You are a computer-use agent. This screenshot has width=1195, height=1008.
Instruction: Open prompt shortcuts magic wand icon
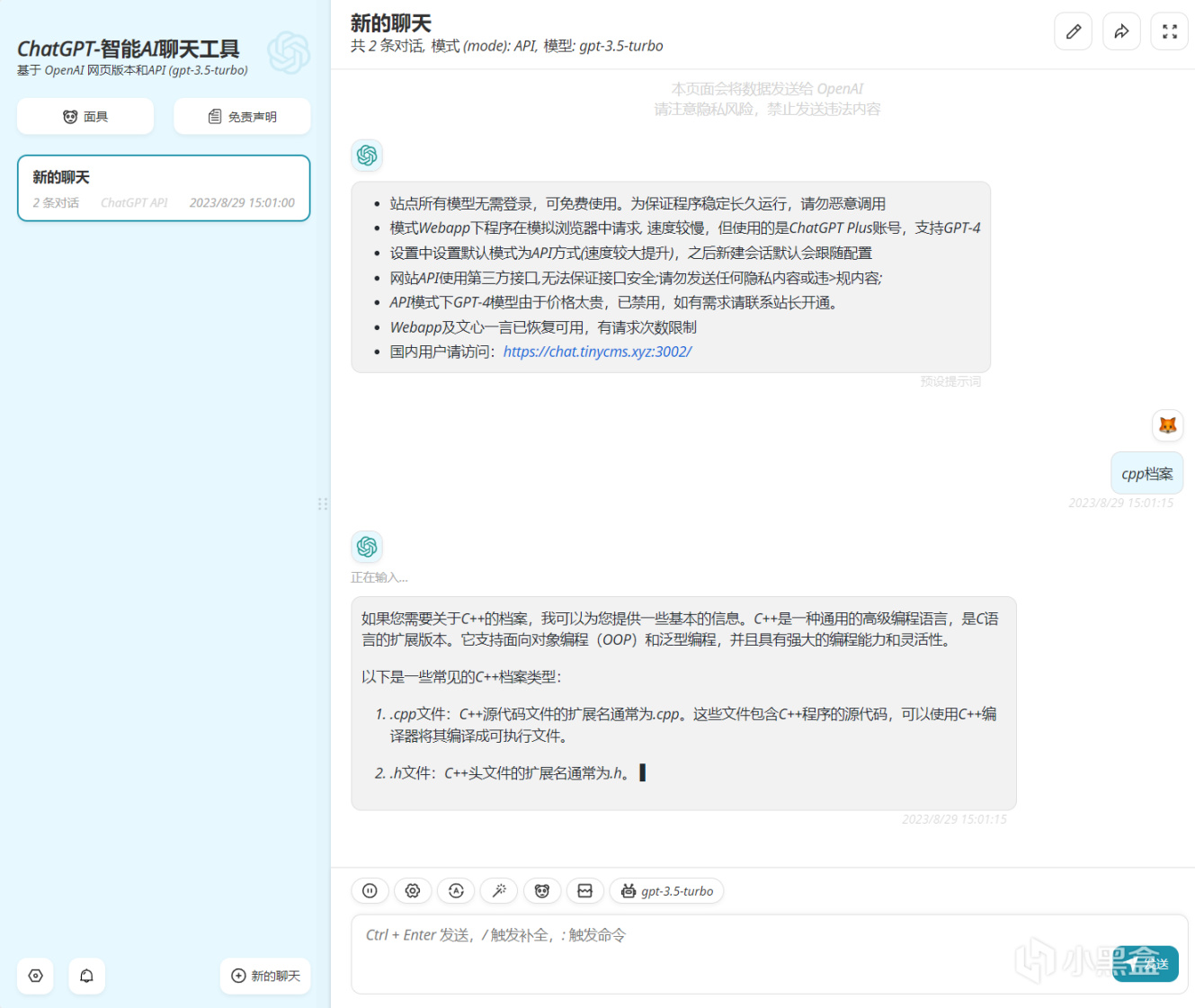tap(499, 890)
